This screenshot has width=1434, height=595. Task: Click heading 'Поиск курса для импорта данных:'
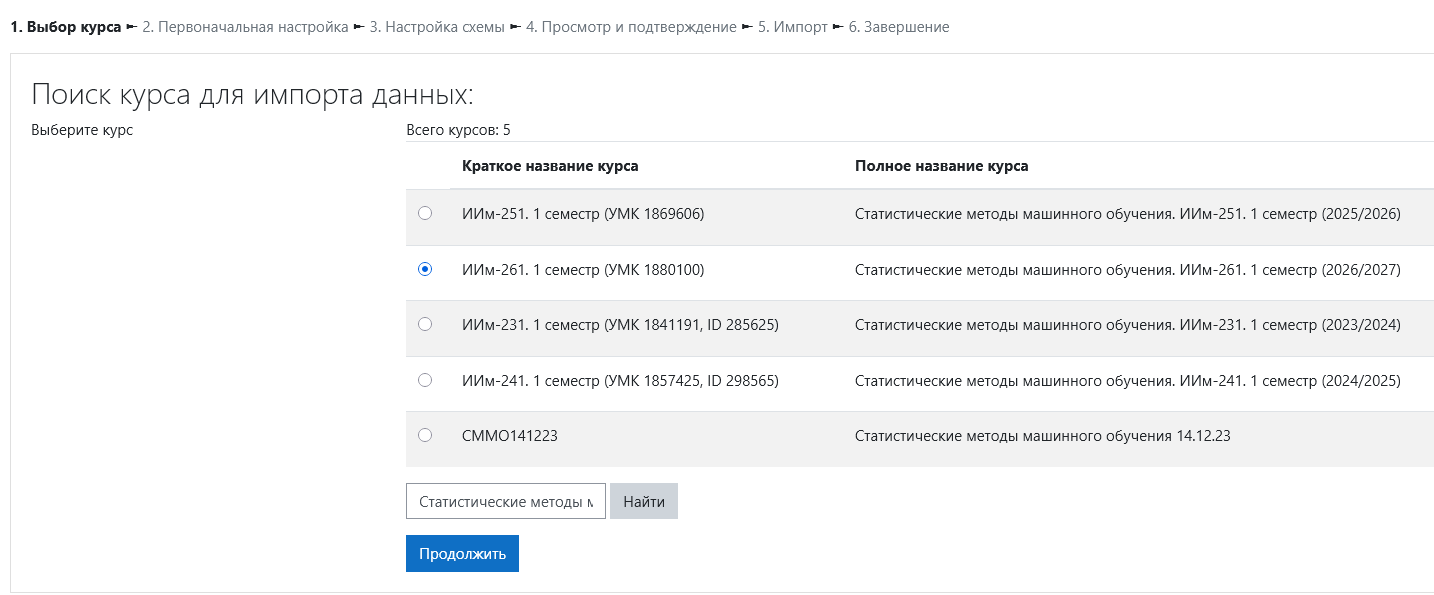pyautogui.click(x=252, y=95)
